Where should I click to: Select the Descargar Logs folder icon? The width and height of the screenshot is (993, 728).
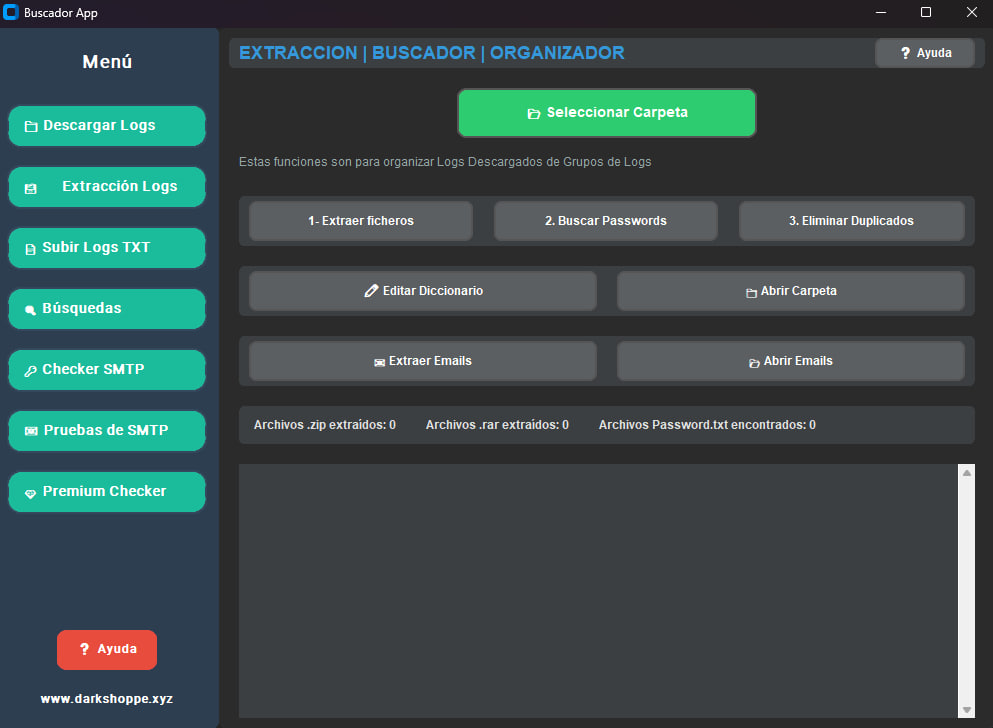[29, 125]
